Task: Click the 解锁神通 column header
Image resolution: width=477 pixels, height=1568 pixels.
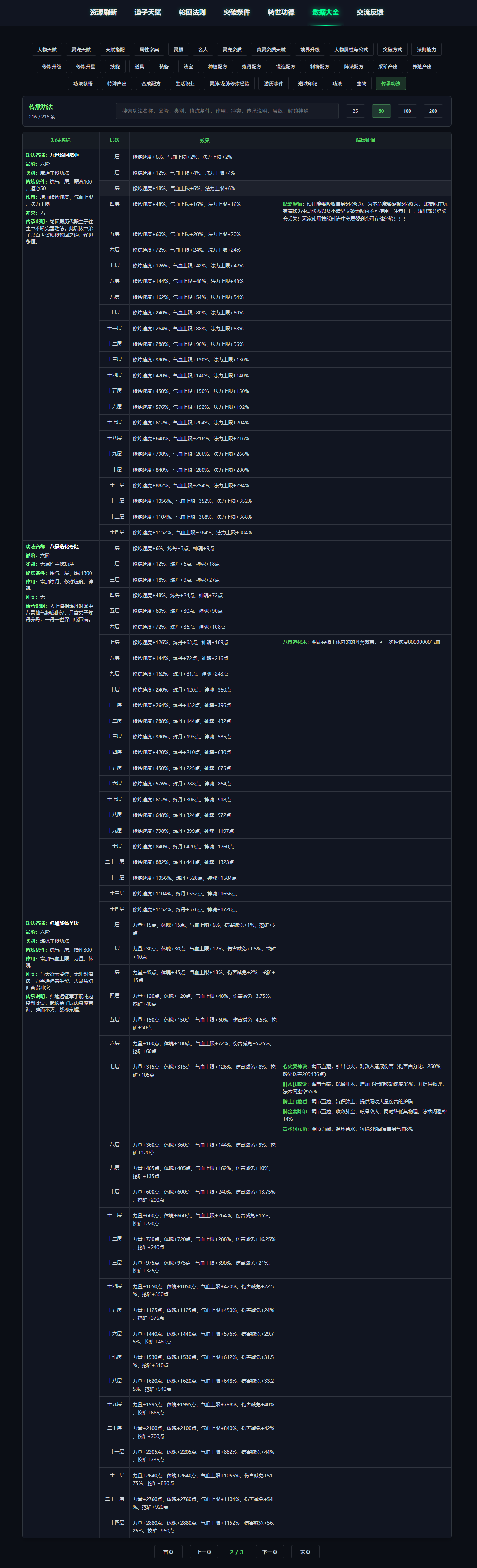Action: point(366,141)
